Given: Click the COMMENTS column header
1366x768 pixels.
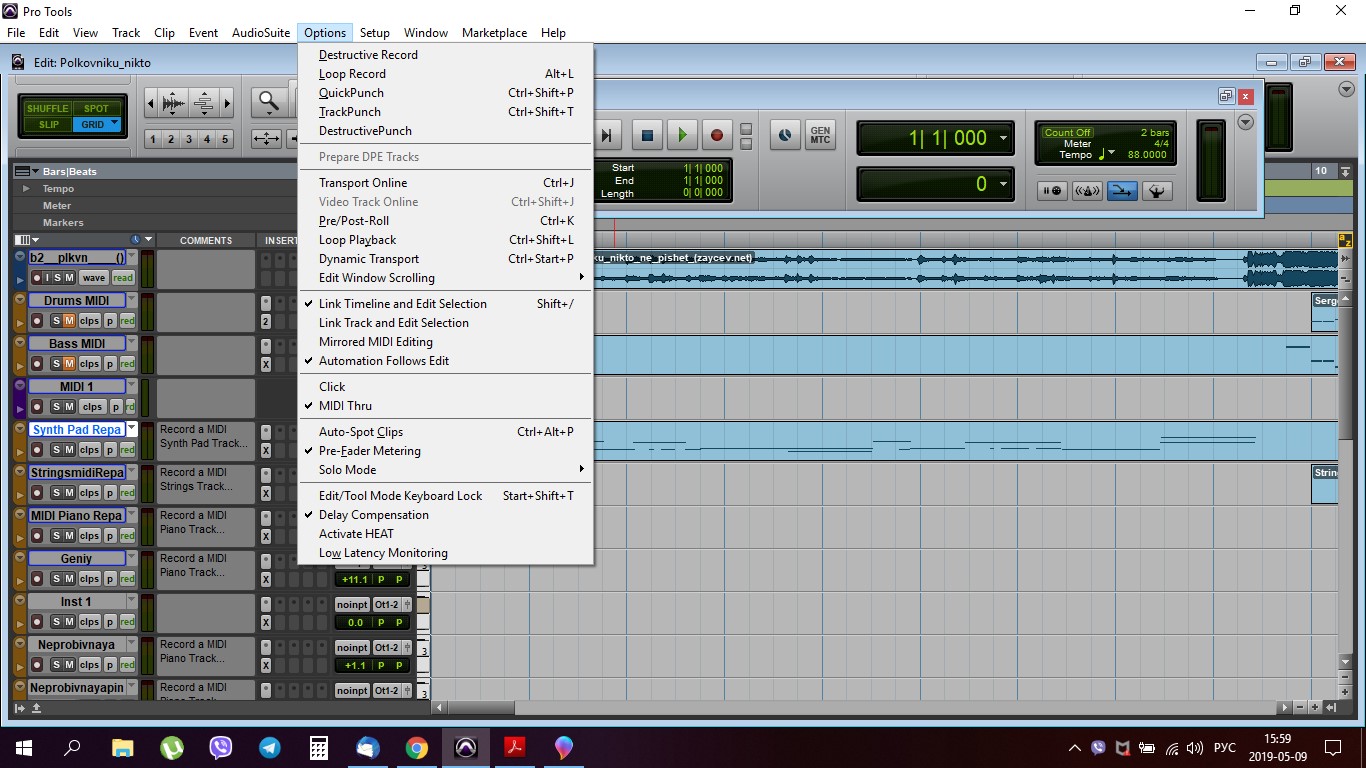Looking at the screenshot, I should point(206,241).
